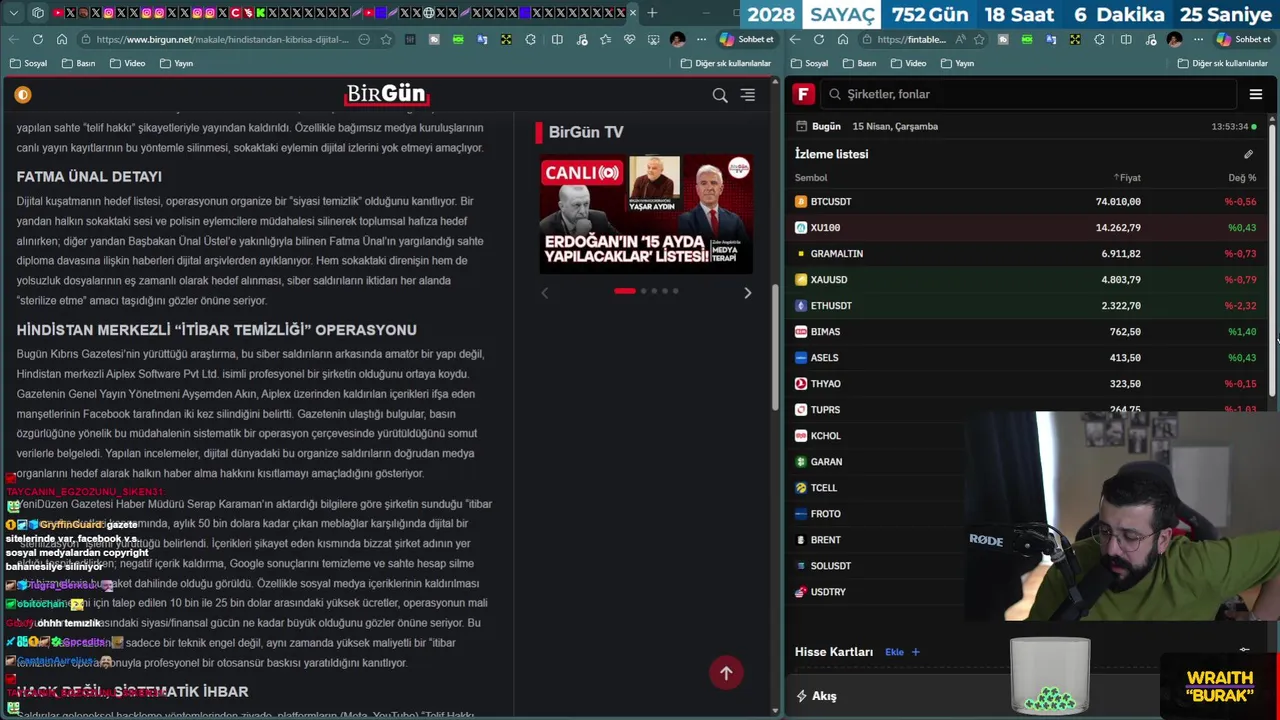The height and width of the screenshot is (720, 1280).
Task: Open the GRAMALTIN watchlist row
Action: tap(1026, 253)
